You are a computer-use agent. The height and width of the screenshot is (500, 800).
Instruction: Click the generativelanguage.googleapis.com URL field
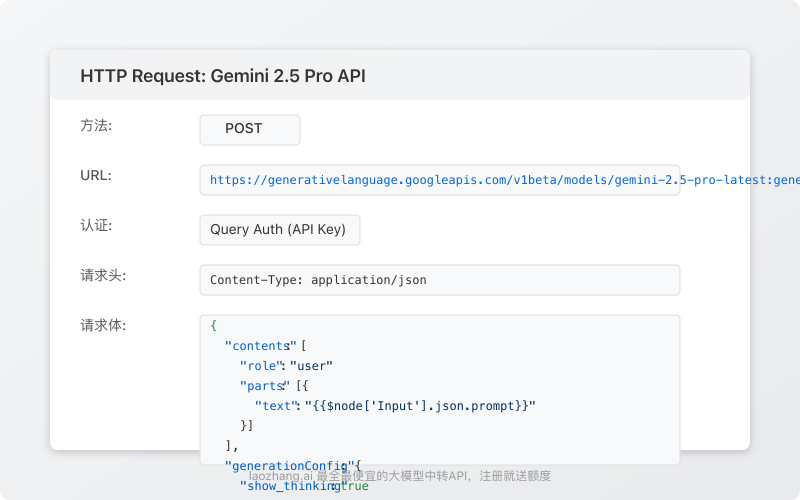[x=439, y=180]
